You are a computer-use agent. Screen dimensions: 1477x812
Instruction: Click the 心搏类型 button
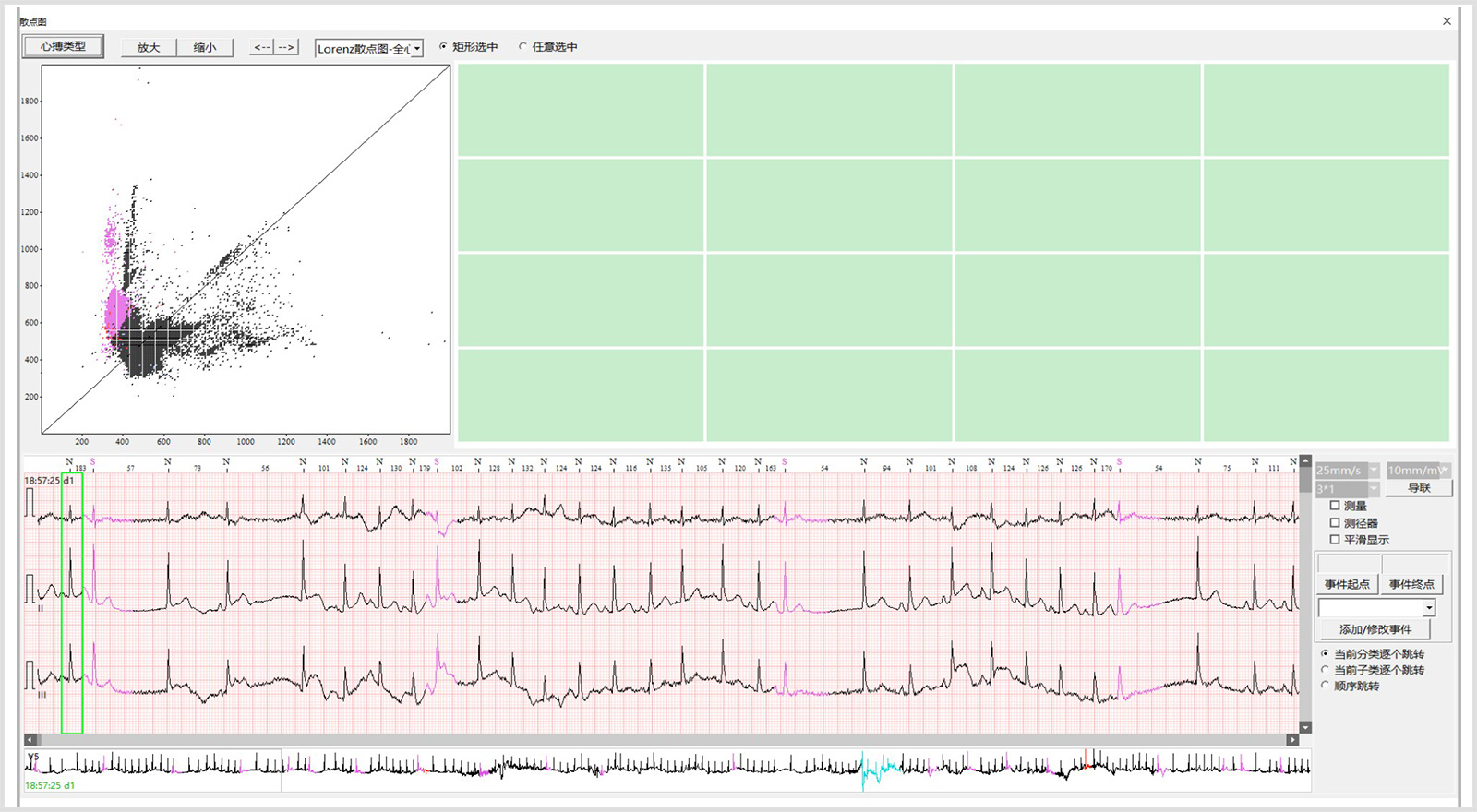pyautogui.click(x=63, y=46)
